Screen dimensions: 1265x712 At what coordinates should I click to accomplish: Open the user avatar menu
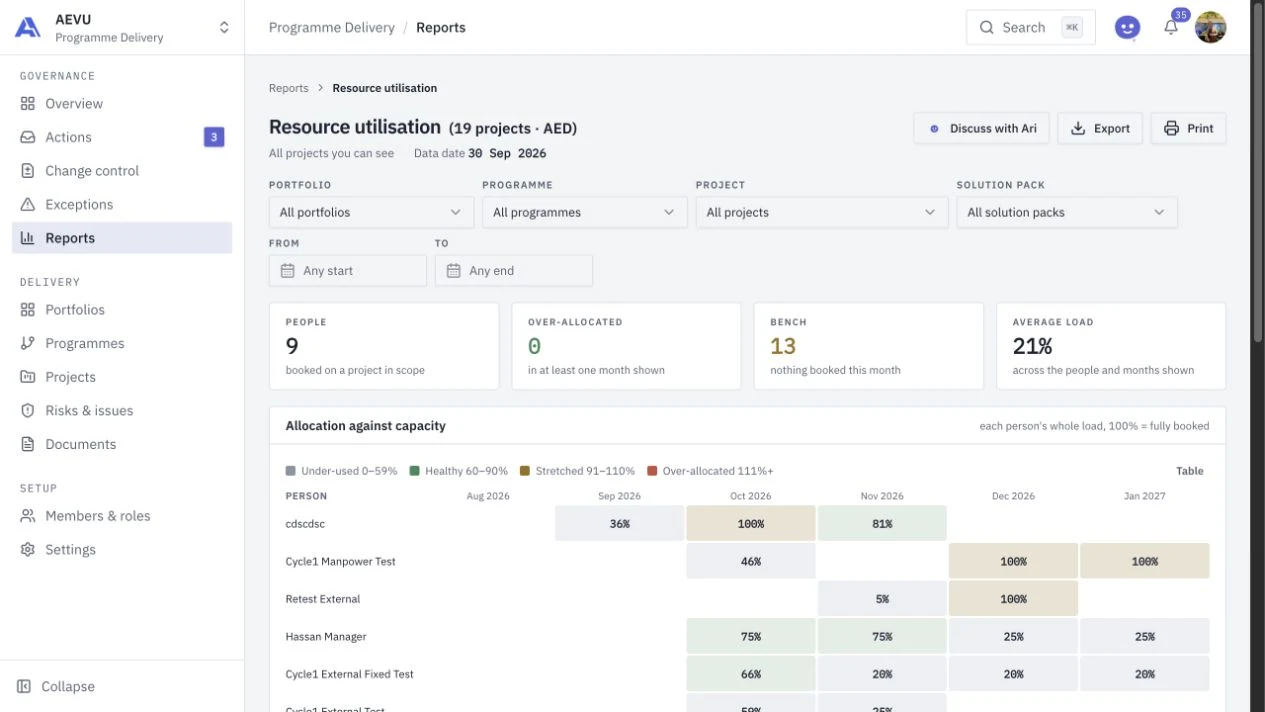(1211, 28)
